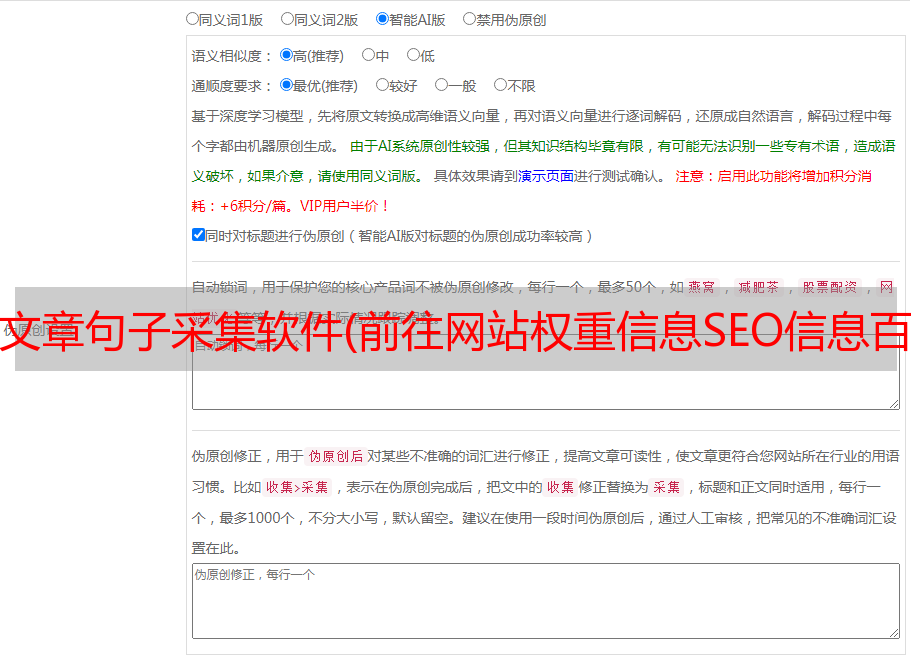Set 通顺度要求 to 一般
911x658 pixels.
pos(441,85)
